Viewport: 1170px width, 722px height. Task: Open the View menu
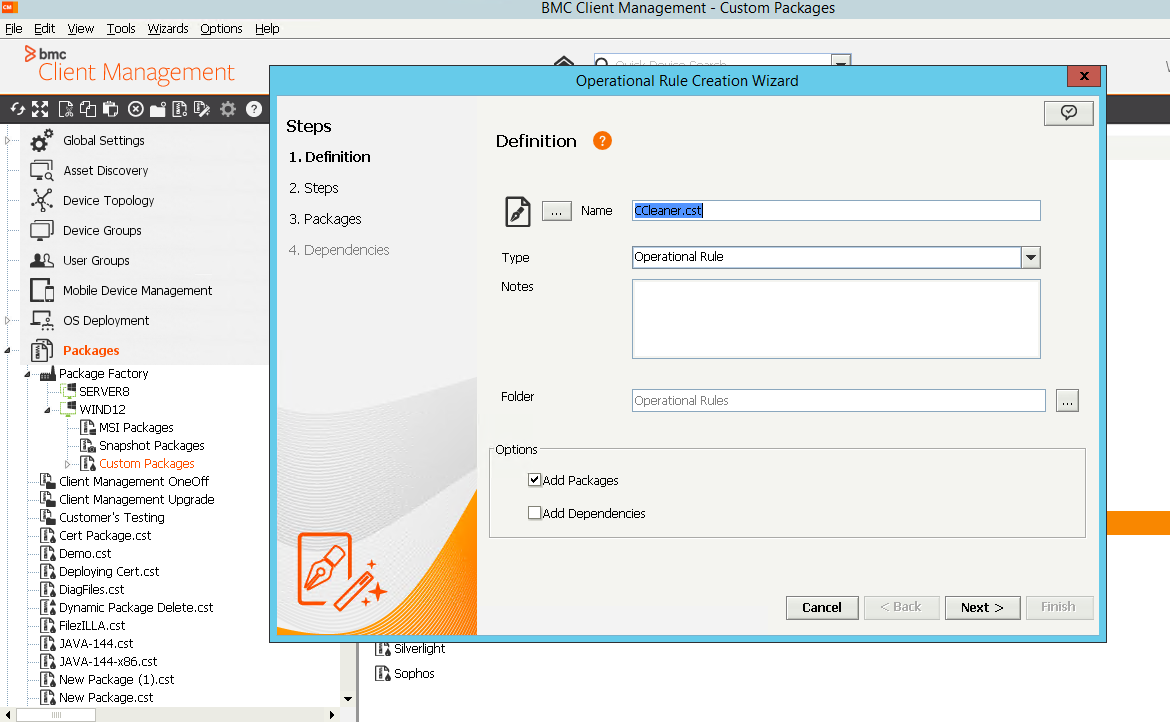(x=81, y=28)
